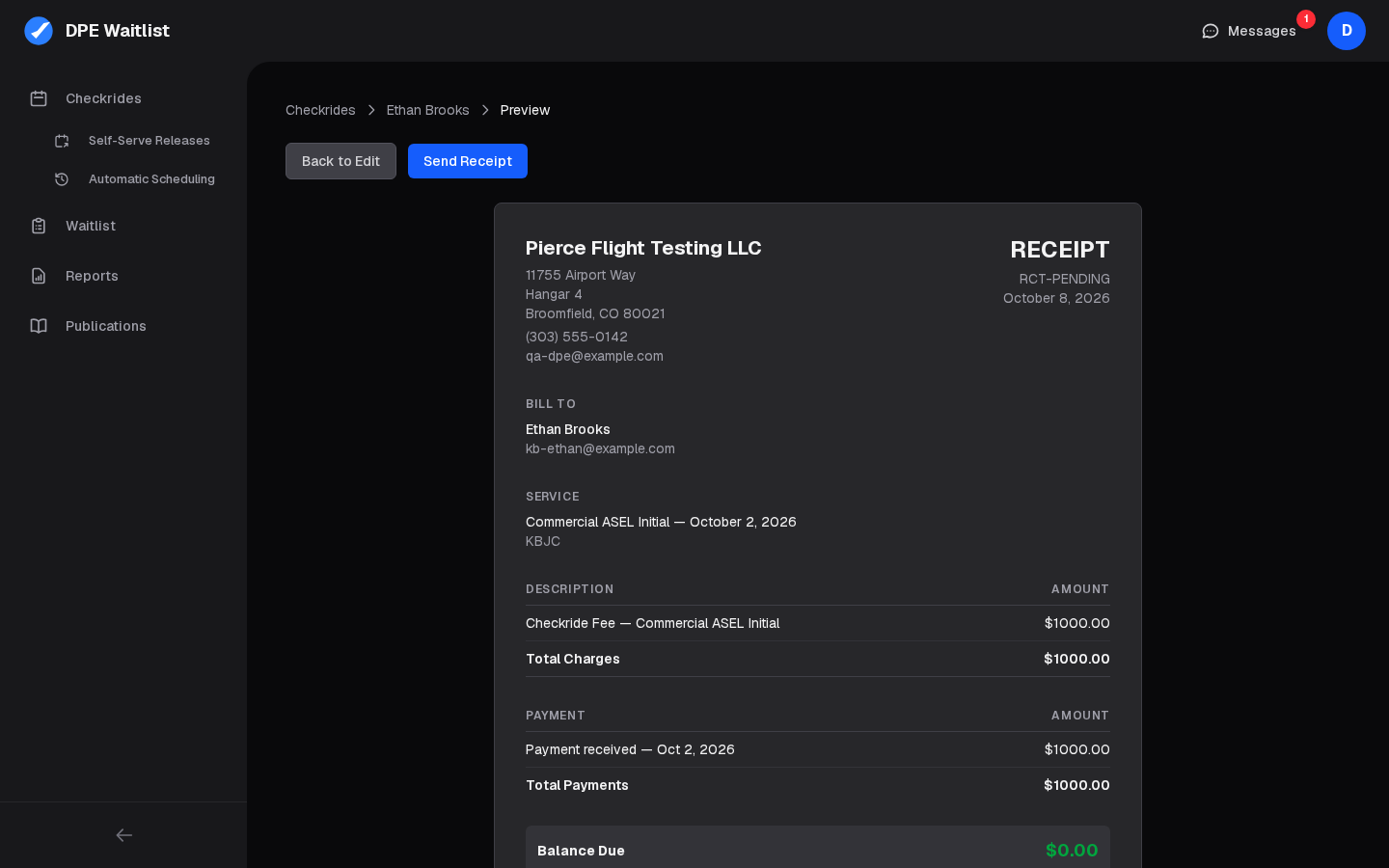Click the phone number (303) 555-0142
The height and width of the screenshot is (868, 1389).
point(577,337)
